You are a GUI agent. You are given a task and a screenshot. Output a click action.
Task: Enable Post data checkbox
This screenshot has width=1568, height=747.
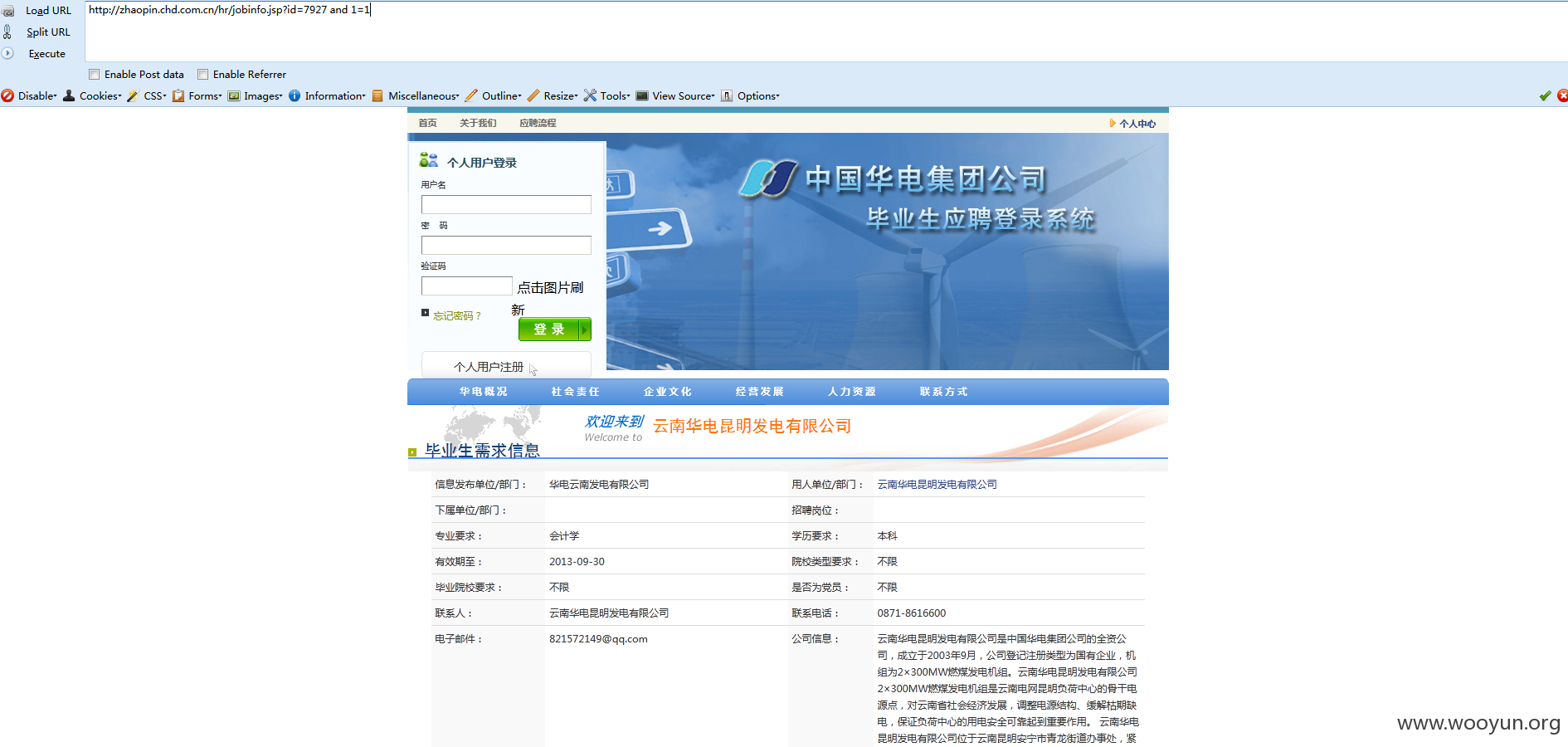tap(95, 75)
